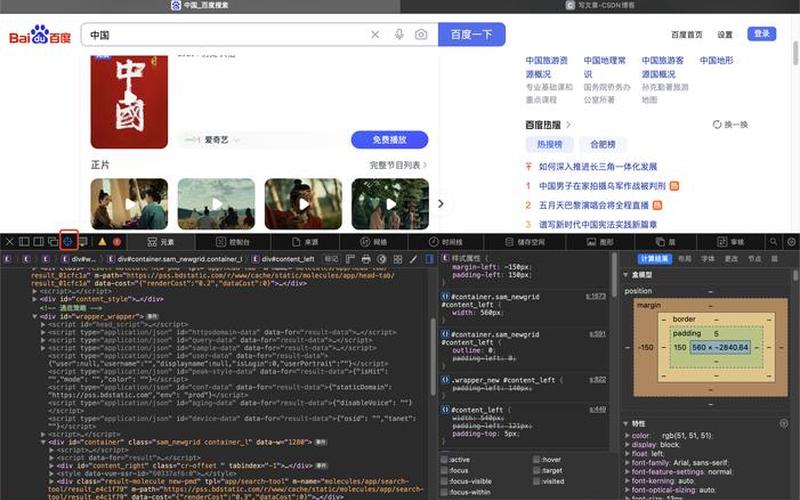Select the 计算结果 Computed sidebar tab
800x500 pixels.
coord(655,259)
